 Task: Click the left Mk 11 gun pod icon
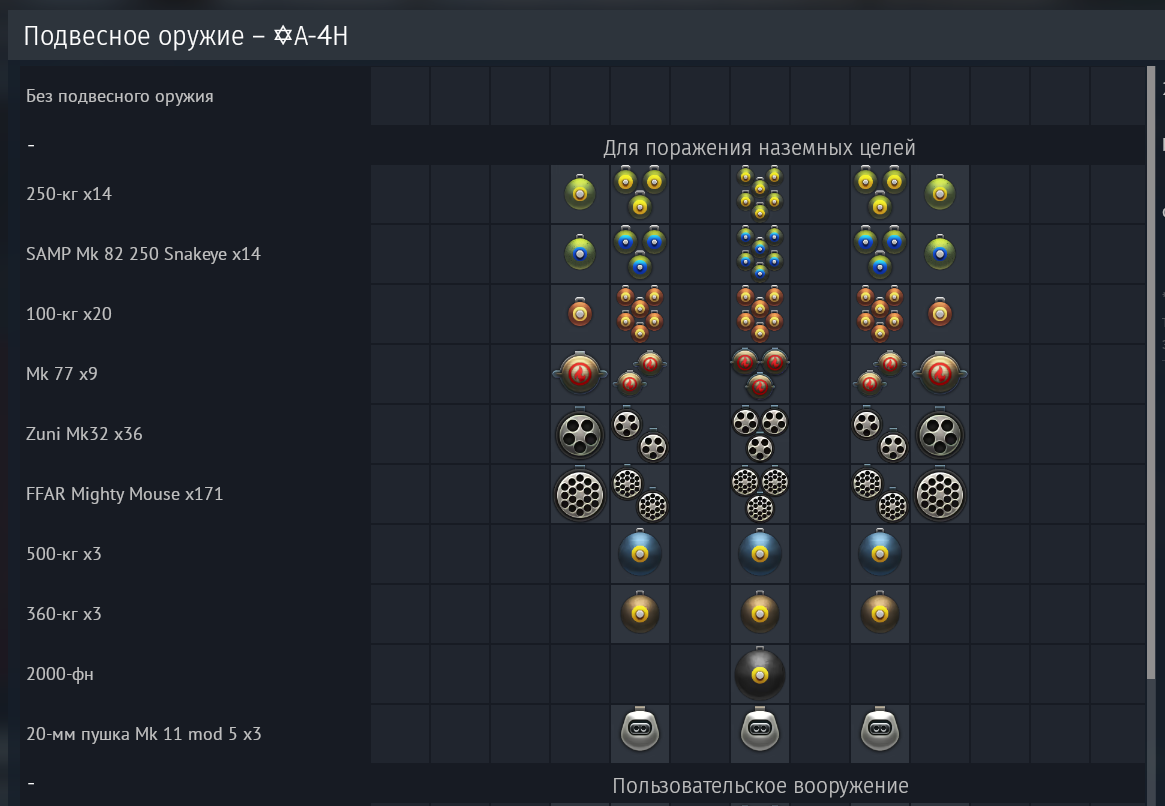[640, 729]
